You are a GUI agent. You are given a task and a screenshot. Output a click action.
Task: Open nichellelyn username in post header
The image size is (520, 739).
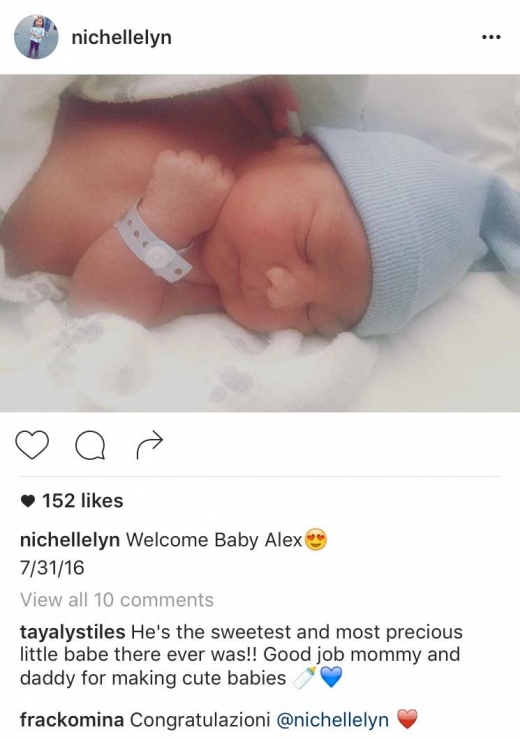click(122, 37)
